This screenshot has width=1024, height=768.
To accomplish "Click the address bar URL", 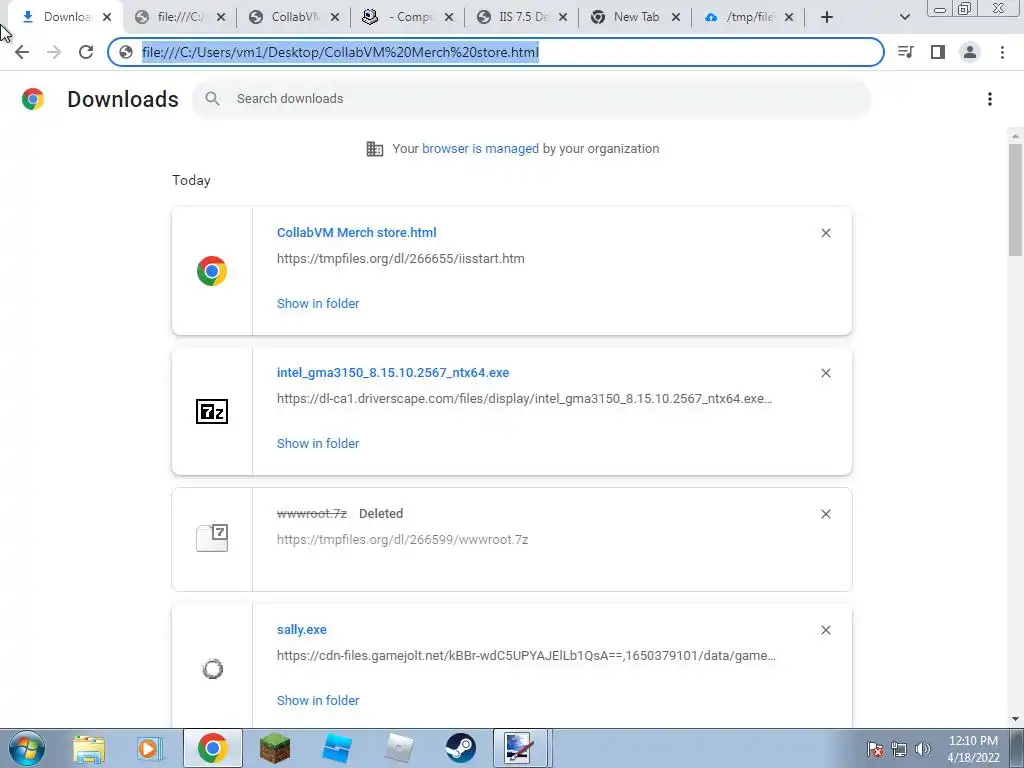I will pyautogui.click(x=340, y=52).
